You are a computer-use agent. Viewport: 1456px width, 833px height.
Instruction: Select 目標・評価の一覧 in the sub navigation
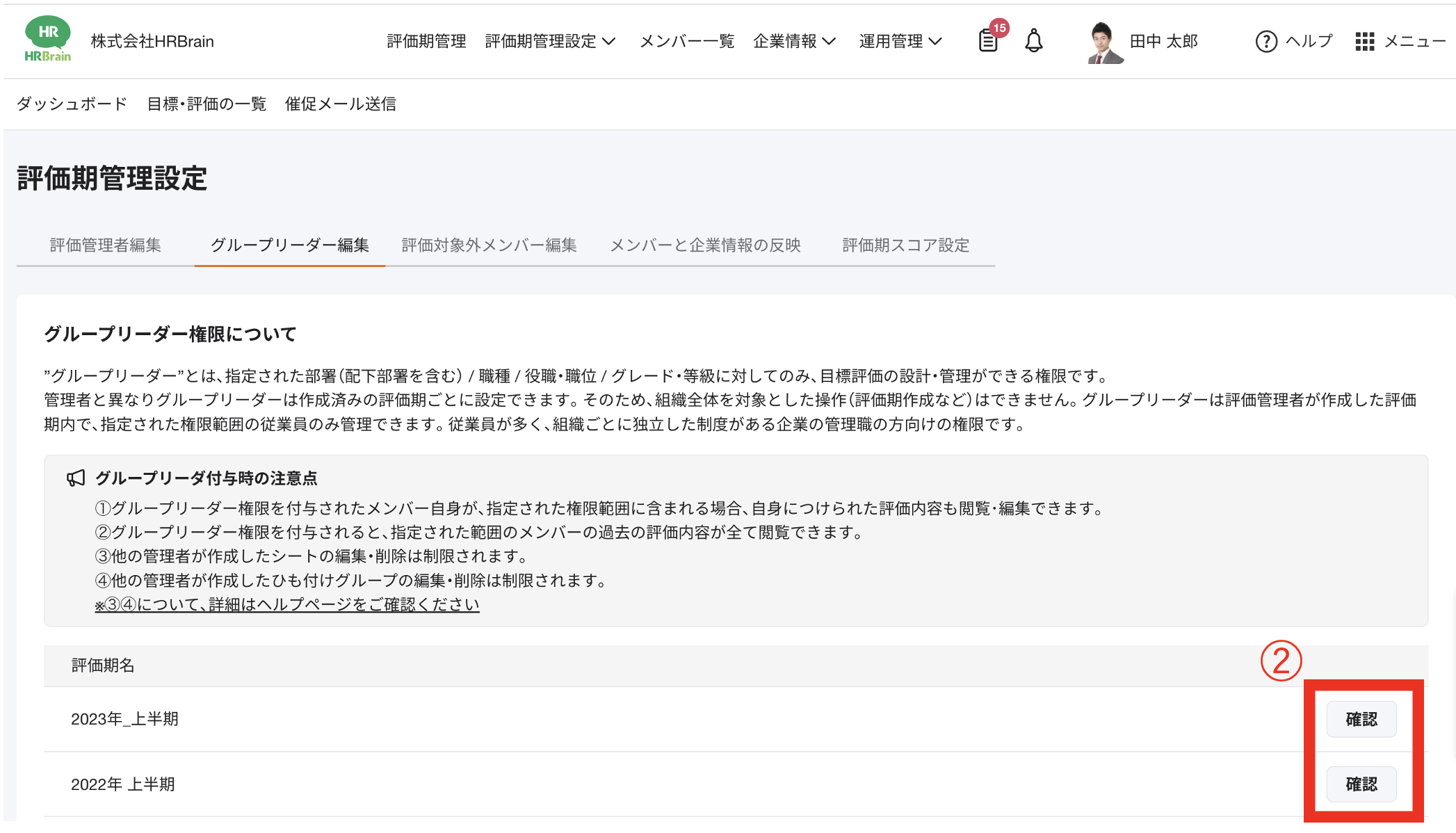point(206,103)
